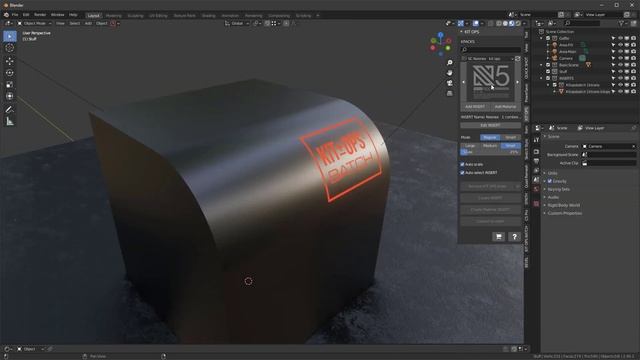
Task: Switch perspective/orthographic grid icon
Action: [449, 93]
